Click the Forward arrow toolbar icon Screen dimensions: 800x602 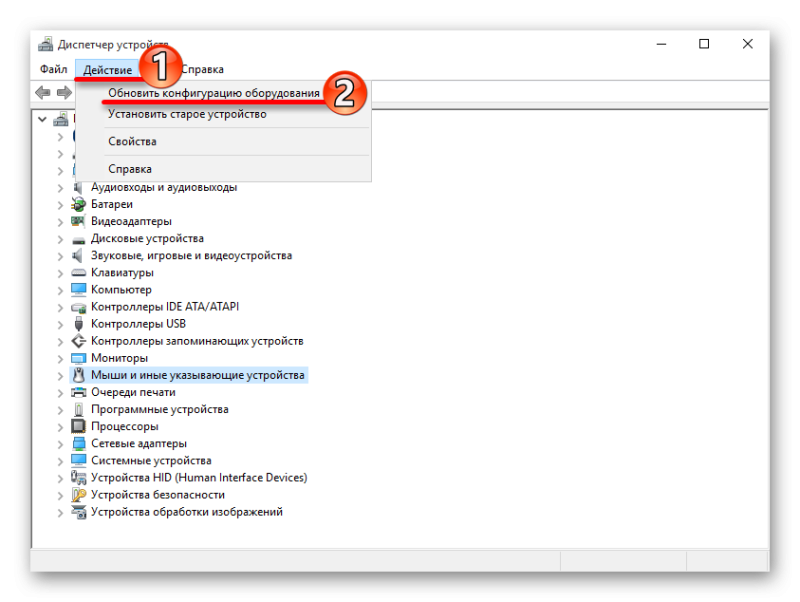point(64,93)
